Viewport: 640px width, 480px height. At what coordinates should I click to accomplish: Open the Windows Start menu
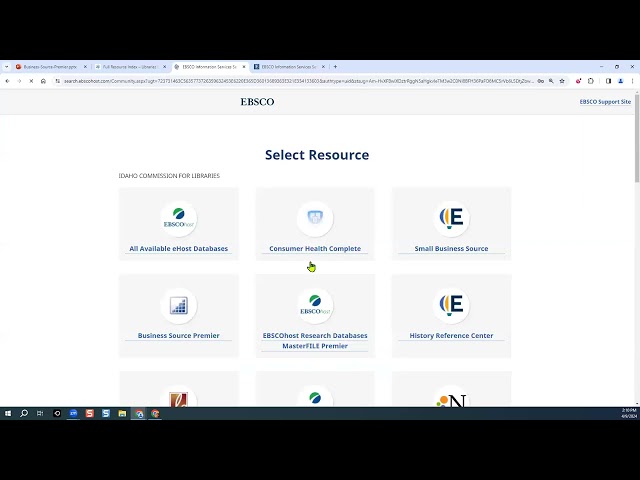(x=8, y=413)
